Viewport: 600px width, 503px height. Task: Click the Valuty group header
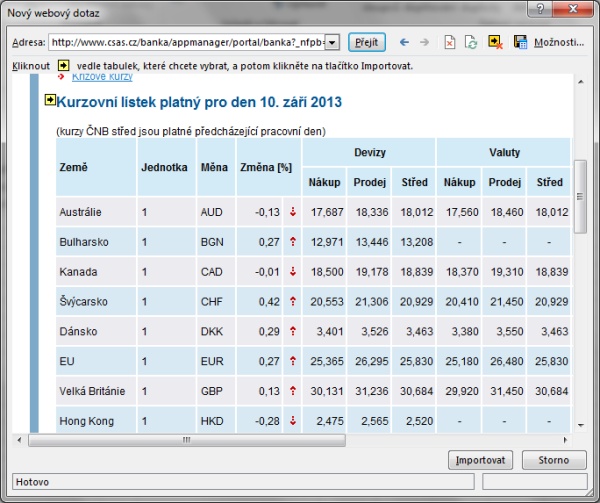pyautogui.click(x=504, y=152)
